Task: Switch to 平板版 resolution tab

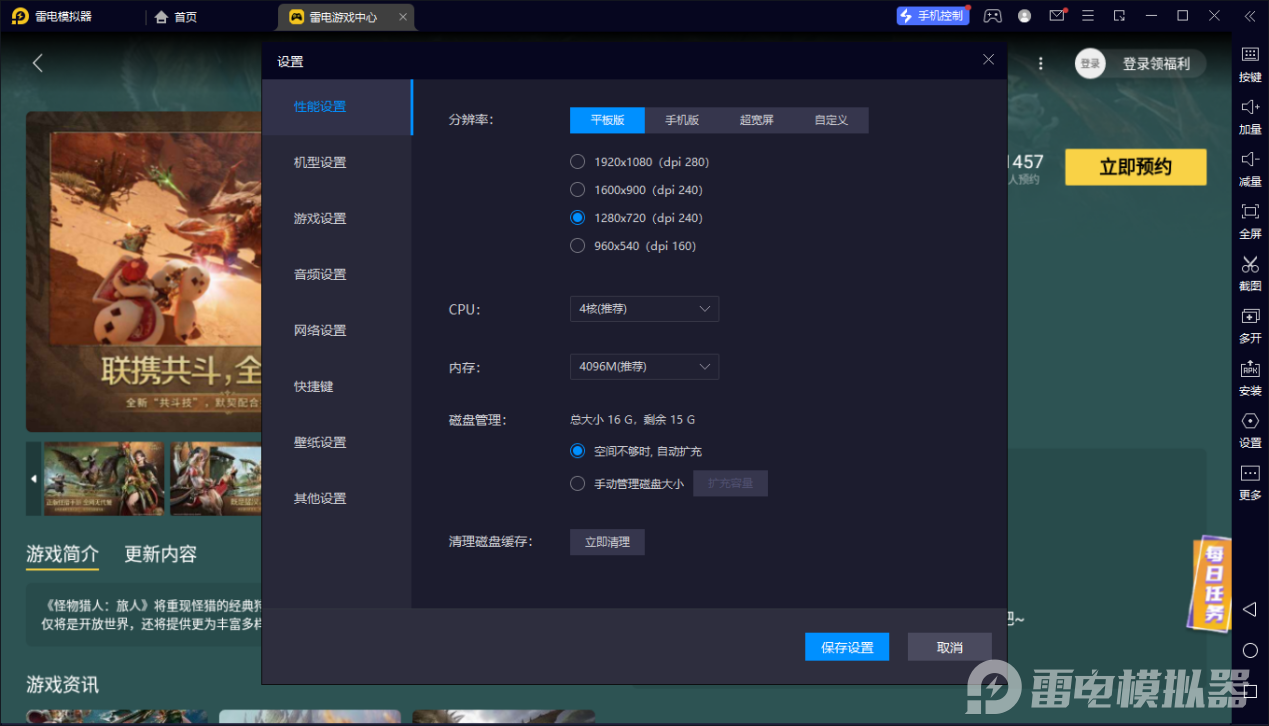Action: [x=607, y=120]
